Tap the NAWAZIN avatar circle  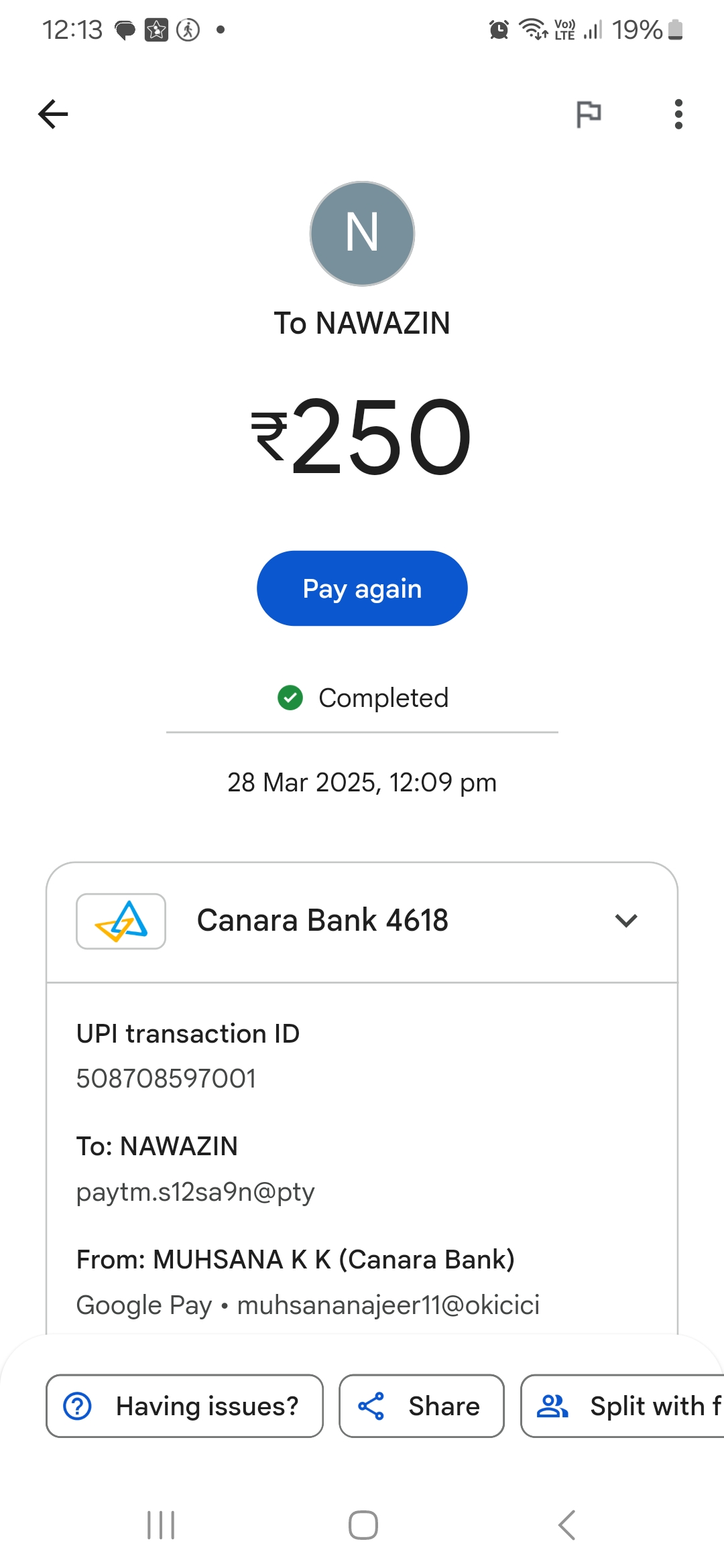(362, 233)
